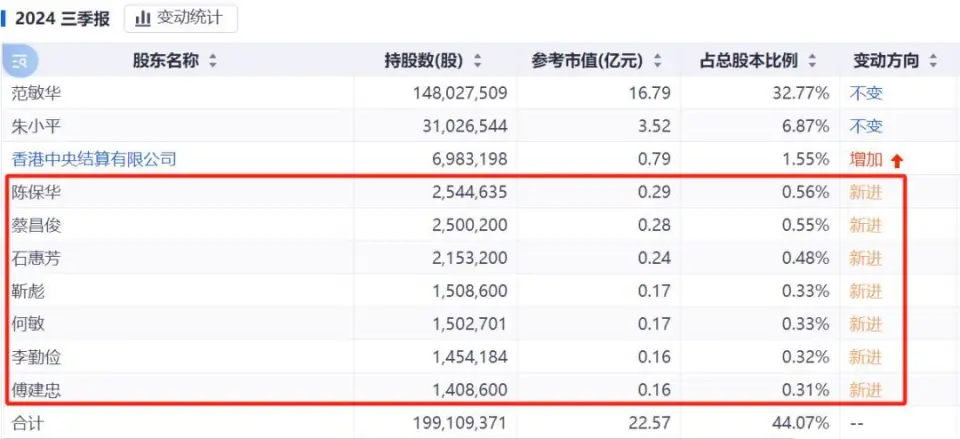Sort by 参考市值(亿元) column arrows
This screenshot has height=439, width=960.
click(x=656, y=61)
